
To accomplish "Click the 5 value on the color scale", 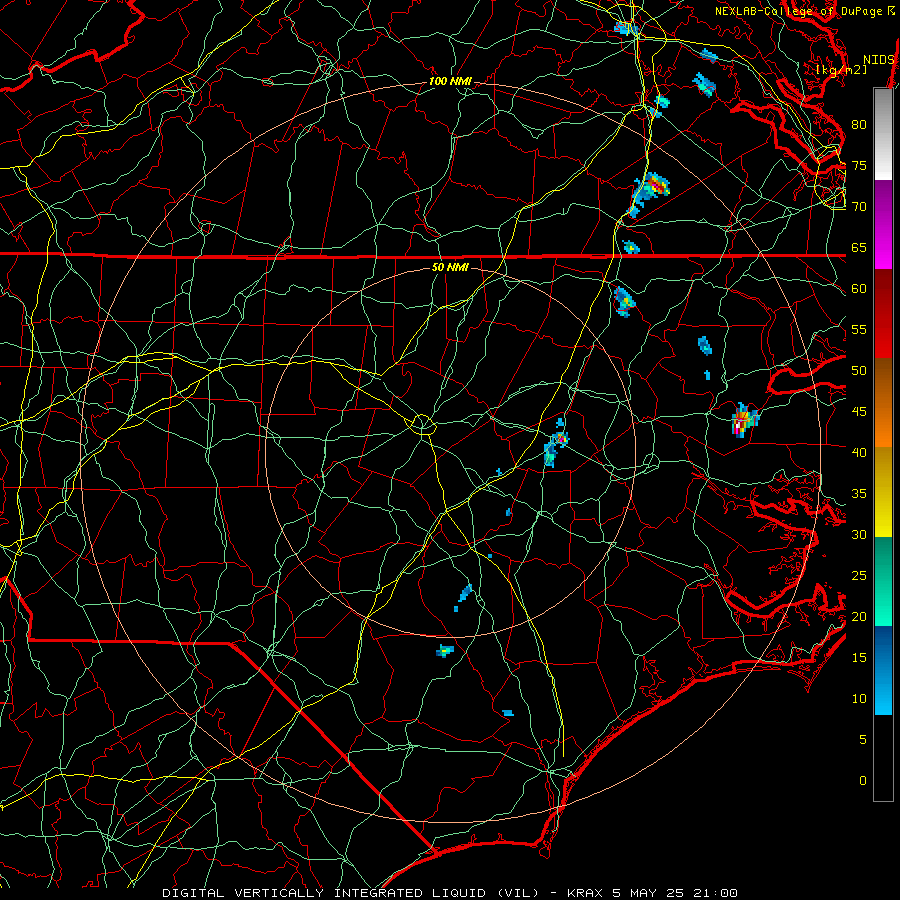I will [863, 740].
